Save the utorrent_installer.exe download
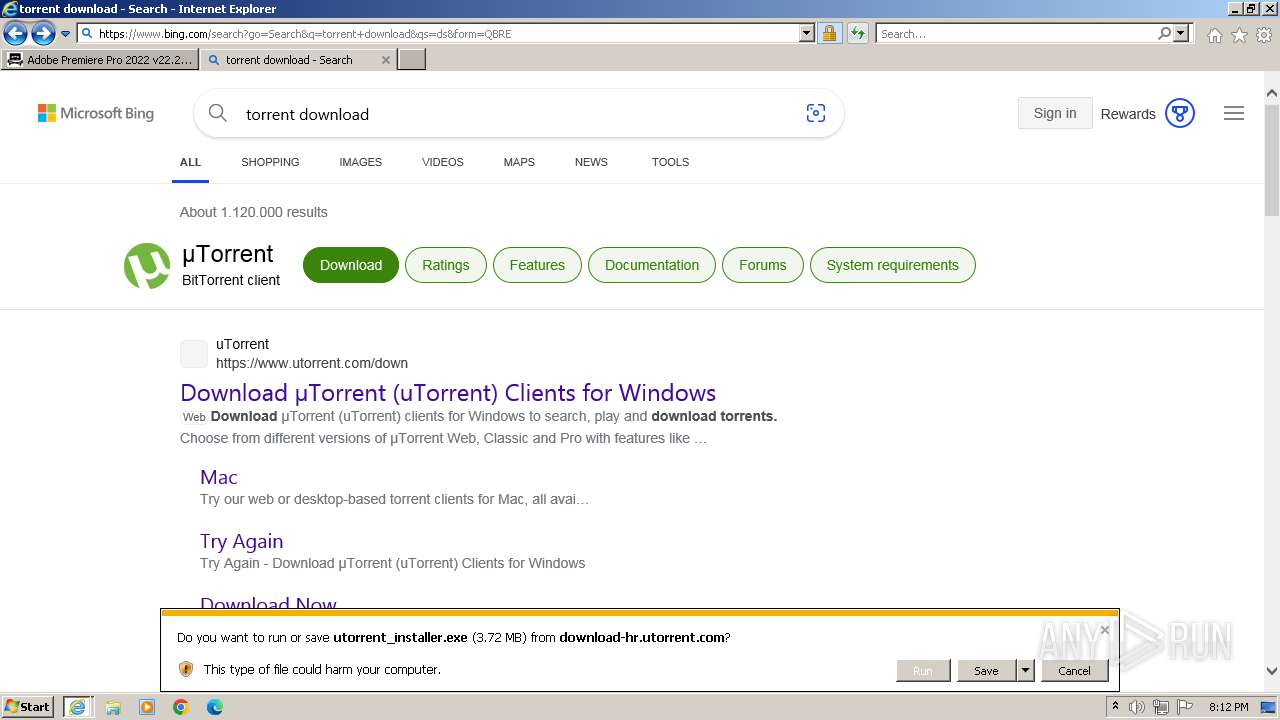This screenshot has height=720, width=1280. (x=986, y=671)
